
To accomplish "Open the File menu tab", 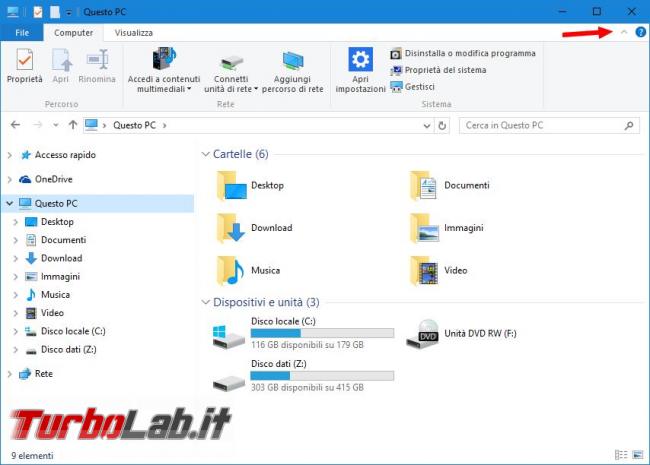I will pos(22,33).
